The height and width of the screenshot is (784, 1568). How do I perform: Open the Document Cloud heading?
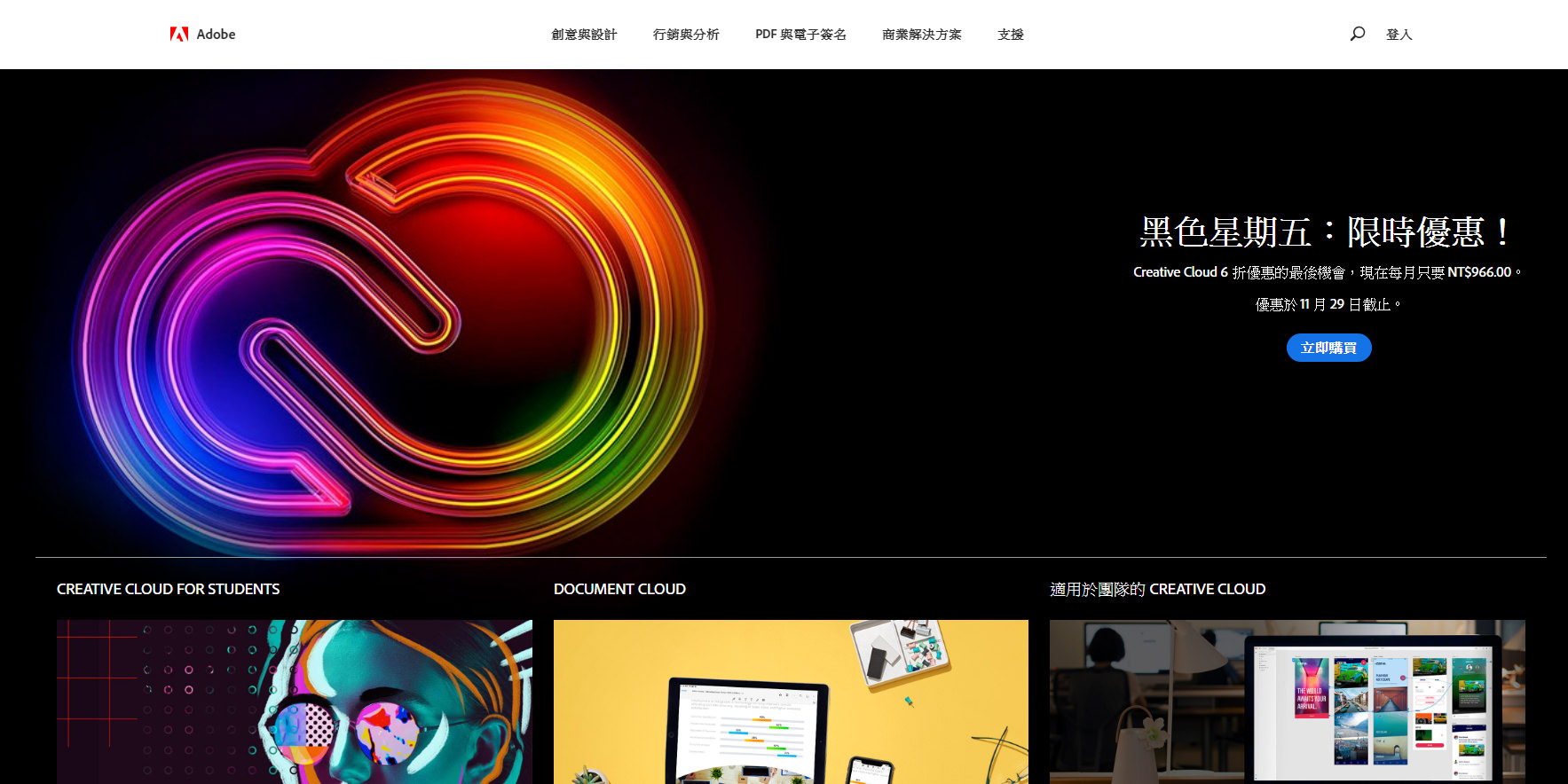point(619,589)
